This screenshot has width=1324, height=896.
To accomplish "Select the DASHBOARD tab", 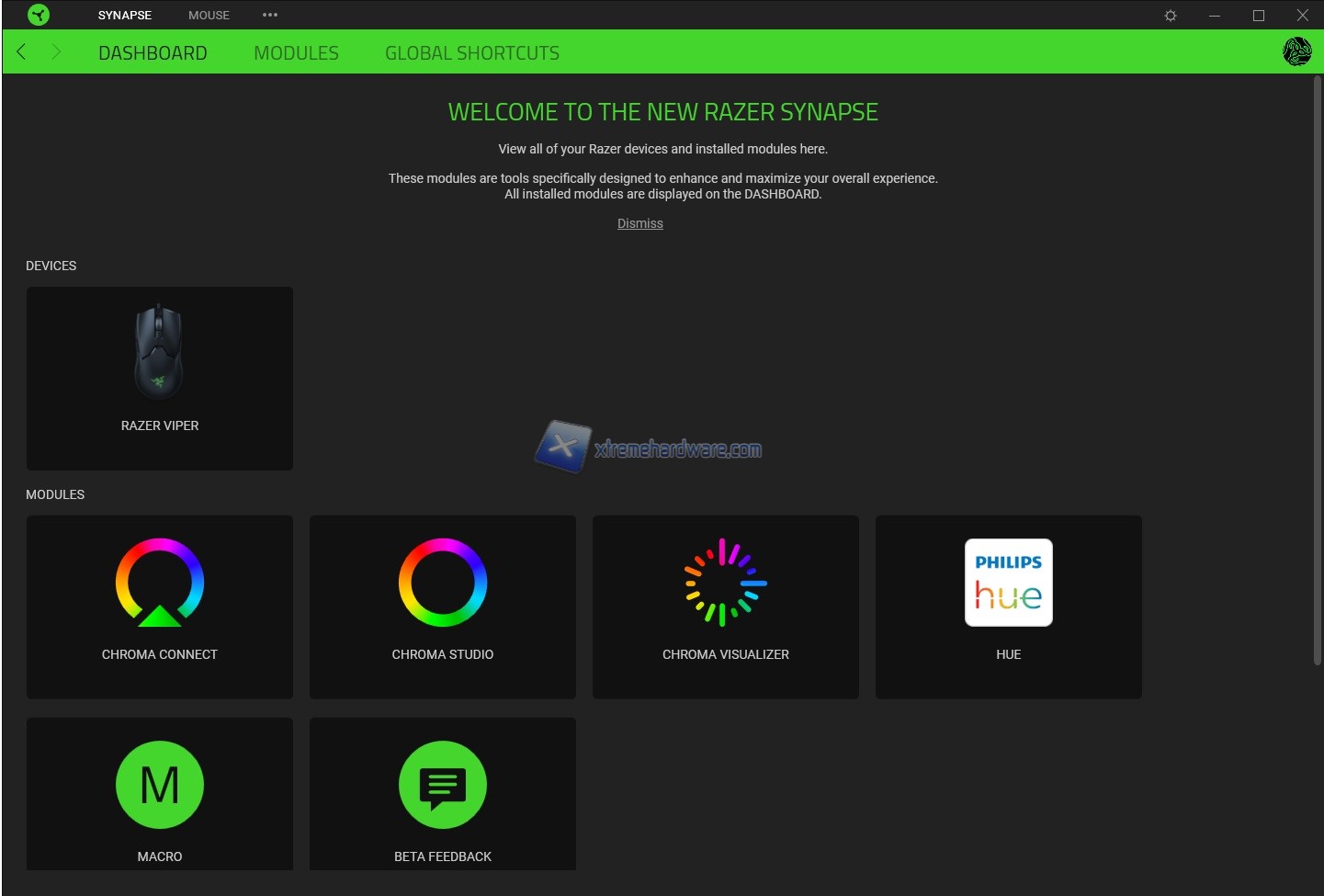I will pos(153,53).
